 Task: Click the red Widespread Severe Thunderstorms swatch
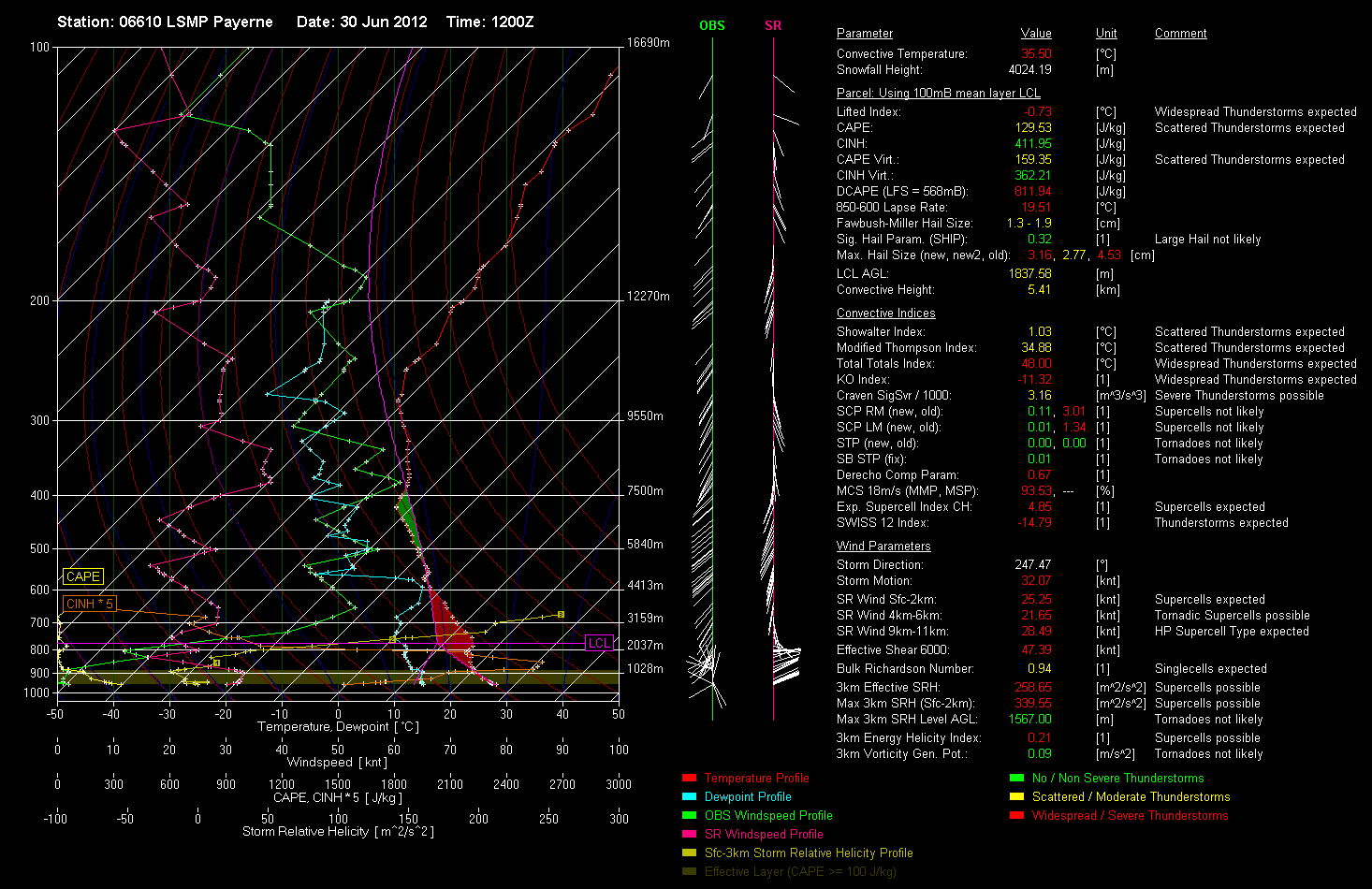click(1016, 816)
